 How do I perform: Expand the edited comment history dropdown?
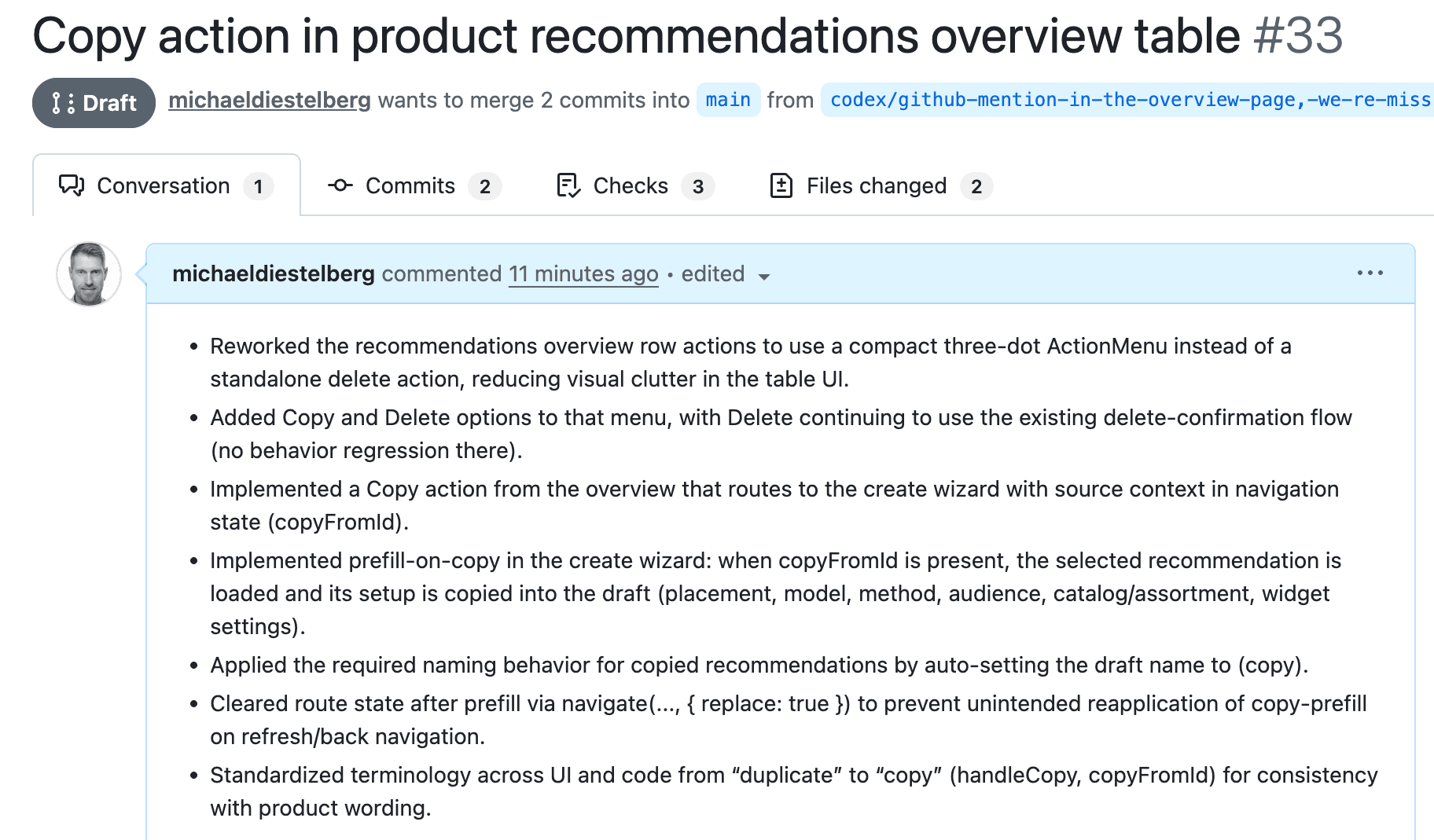point(765,277)
